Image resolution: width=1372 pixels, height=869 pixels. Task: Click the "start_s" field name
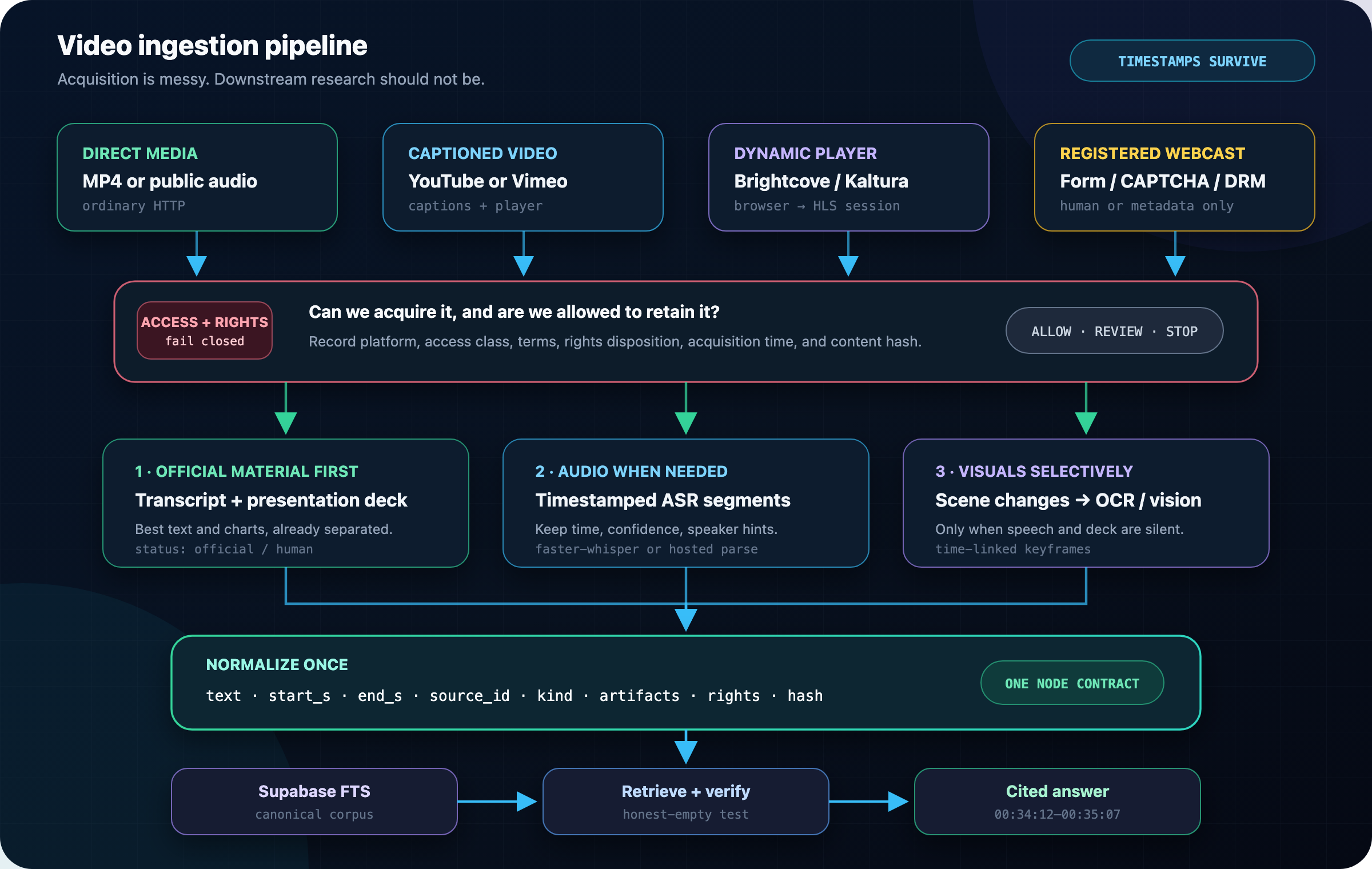pos(300,696)
